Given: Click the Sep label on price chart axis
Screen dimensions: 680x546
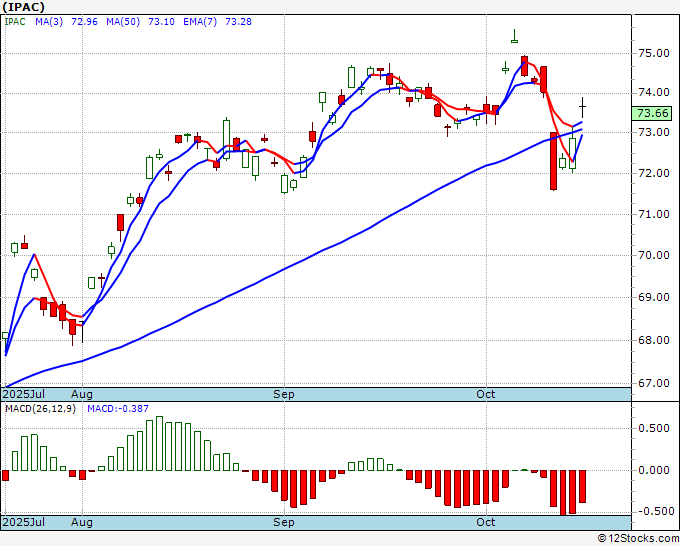Looking at the screenshot, I should [284, 394].
